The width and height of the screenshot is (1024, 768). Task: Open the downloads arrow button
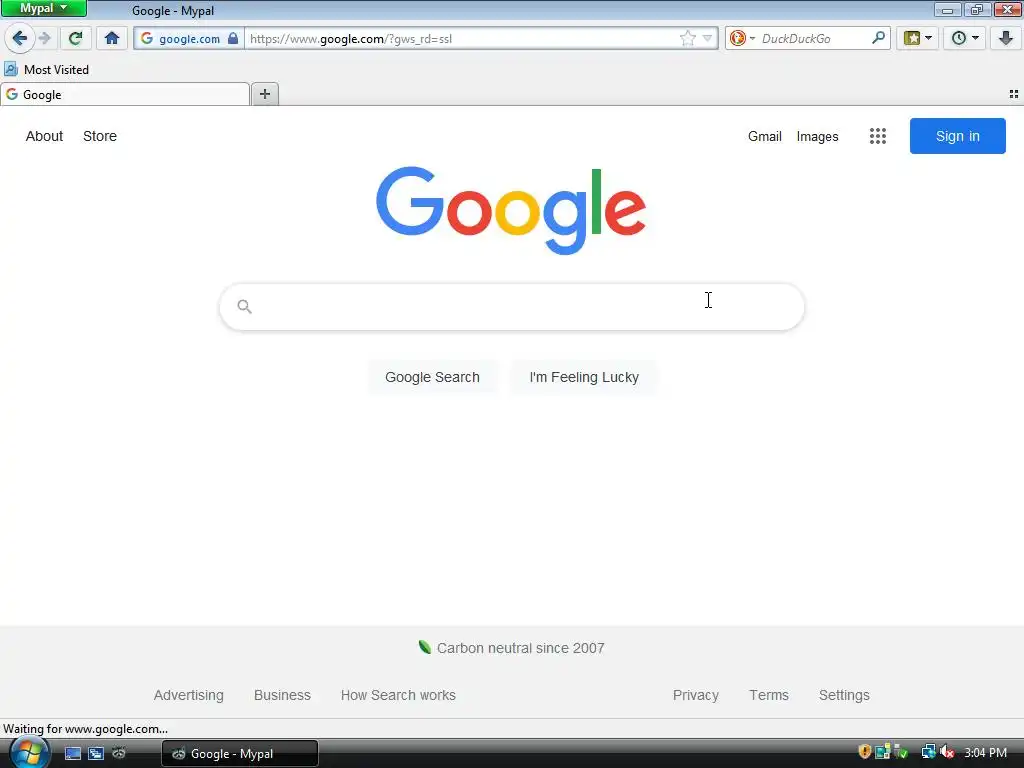(x=1006, y=39)
